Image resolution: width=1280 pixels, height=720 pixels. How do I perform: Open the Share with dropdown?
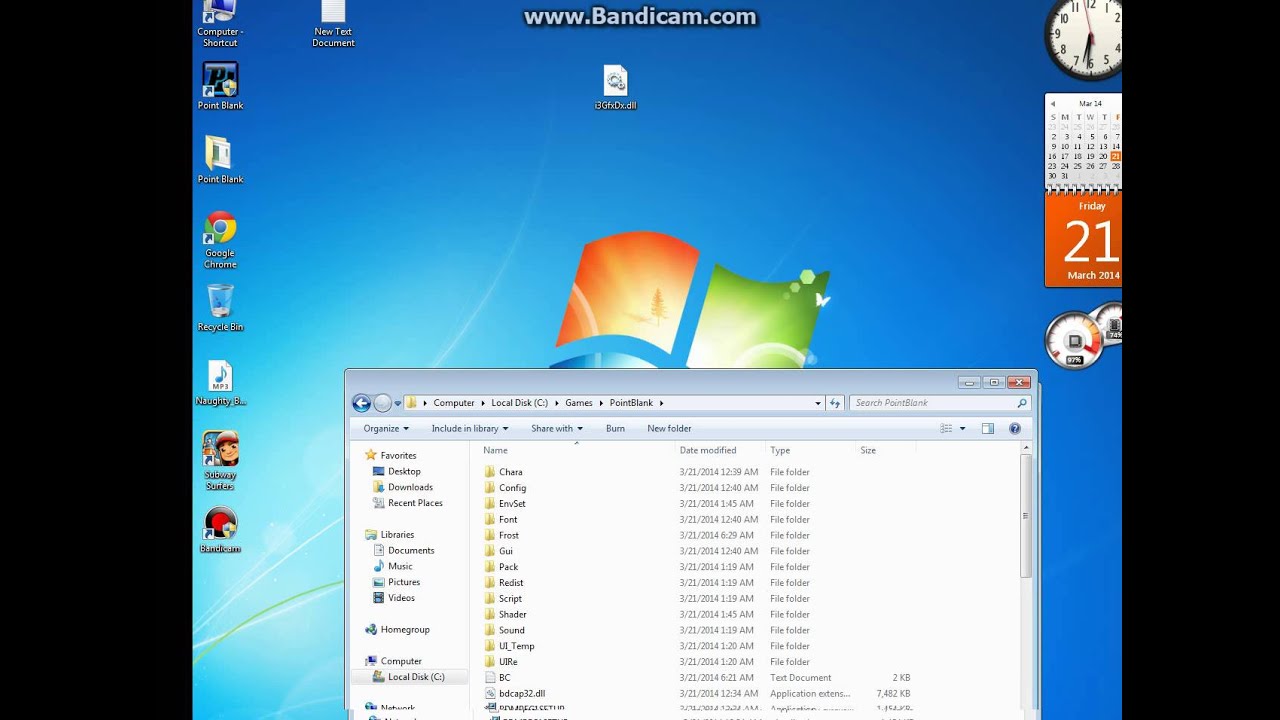(x=557, y=428)
